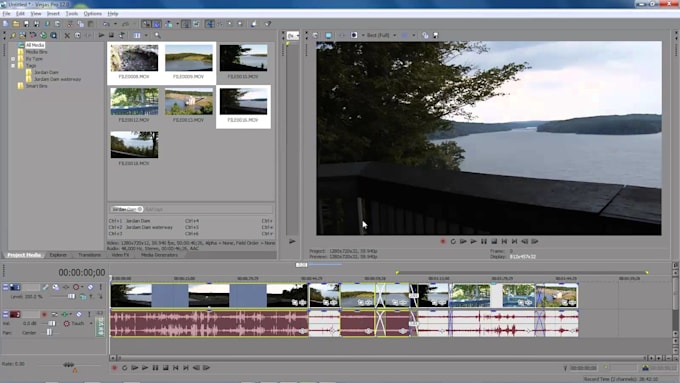Adjust audio track Pan slider
680x383 pixels.
coord(49,332)
